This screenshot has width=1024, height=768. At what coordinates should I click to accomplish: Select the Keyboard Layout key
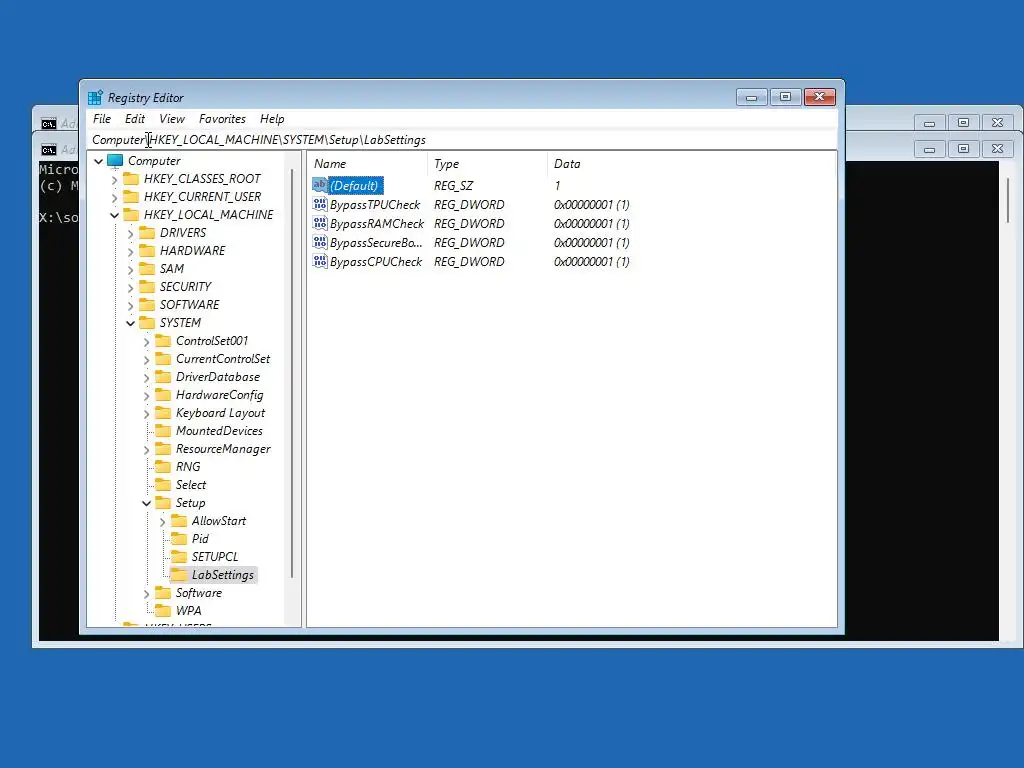coord(220,413)
